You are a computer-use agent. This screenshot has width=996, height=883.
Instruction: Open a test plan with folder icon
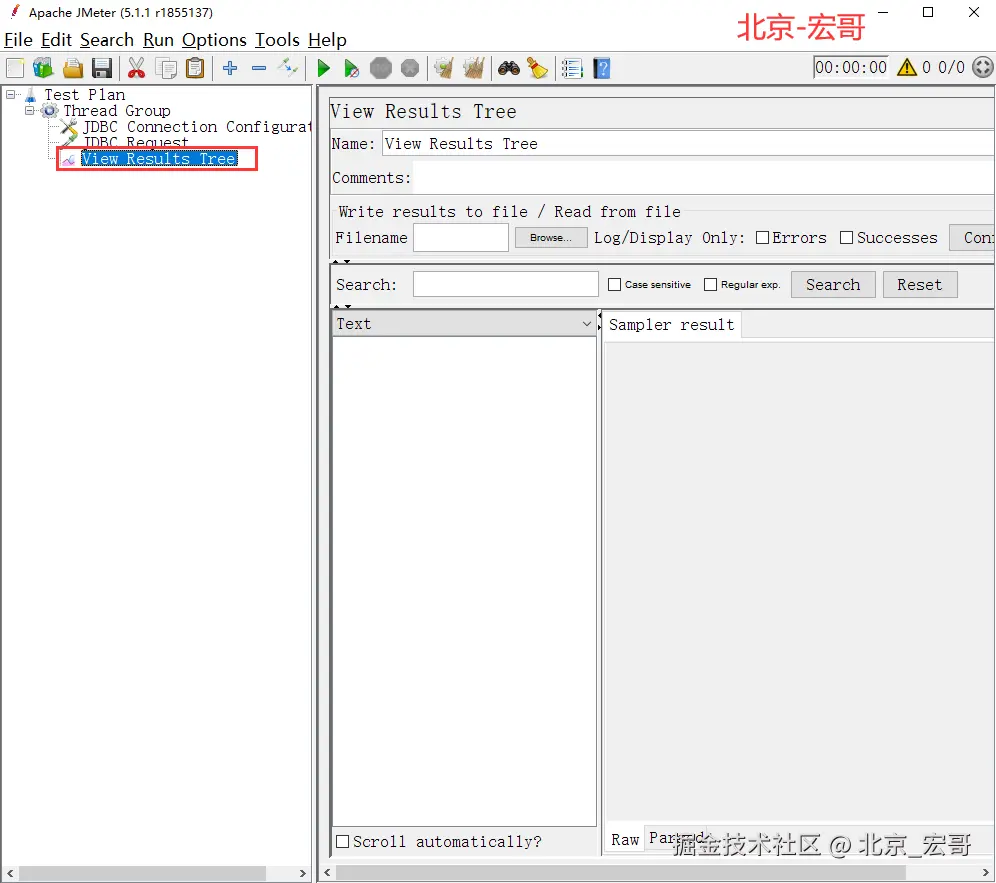[x=73, y=68]
